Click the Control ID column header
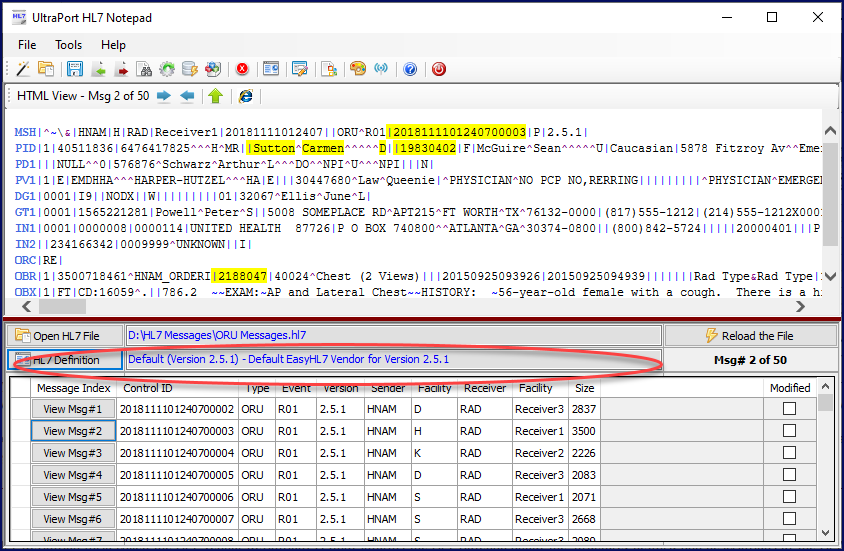Image resolution: width=844 pixels, height=551 pixels. point(177,388)
